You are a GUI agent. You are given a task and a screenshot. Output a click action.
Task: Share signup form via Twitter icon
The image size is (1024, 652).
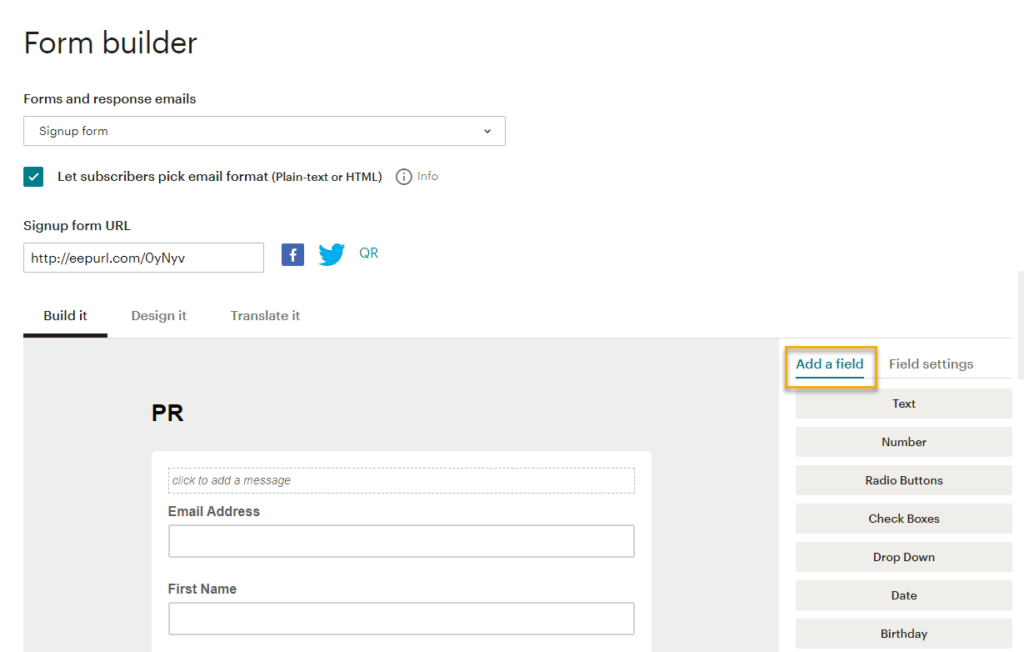[x=332, y=254]
